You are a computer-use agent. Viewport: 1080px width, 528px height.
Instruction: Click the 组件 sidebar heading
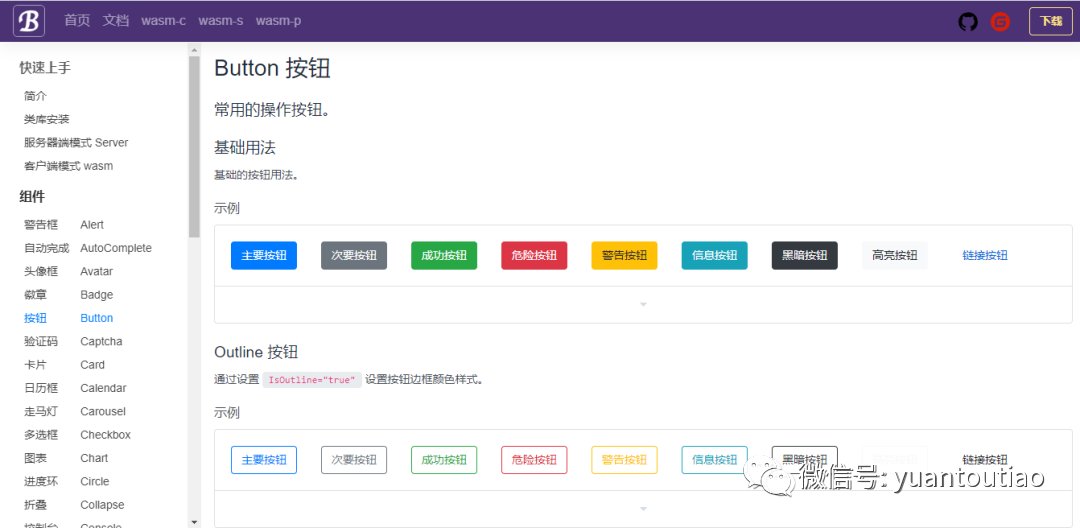(32, 198)
